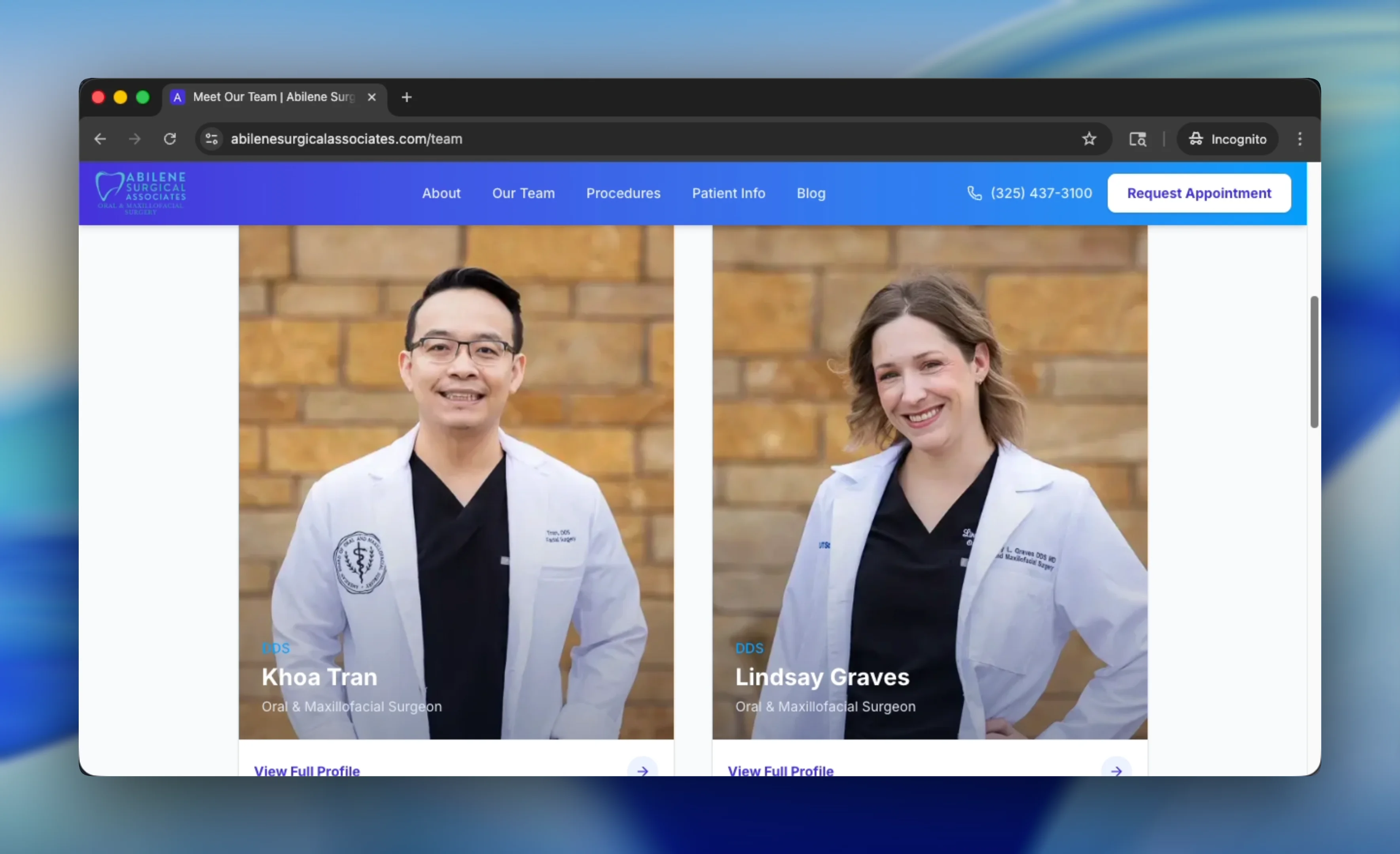The width and height of the screenshot is (1400, 854).
Task: Go to the Blog page
Action: pyautogui.click(x=811, y=193)
